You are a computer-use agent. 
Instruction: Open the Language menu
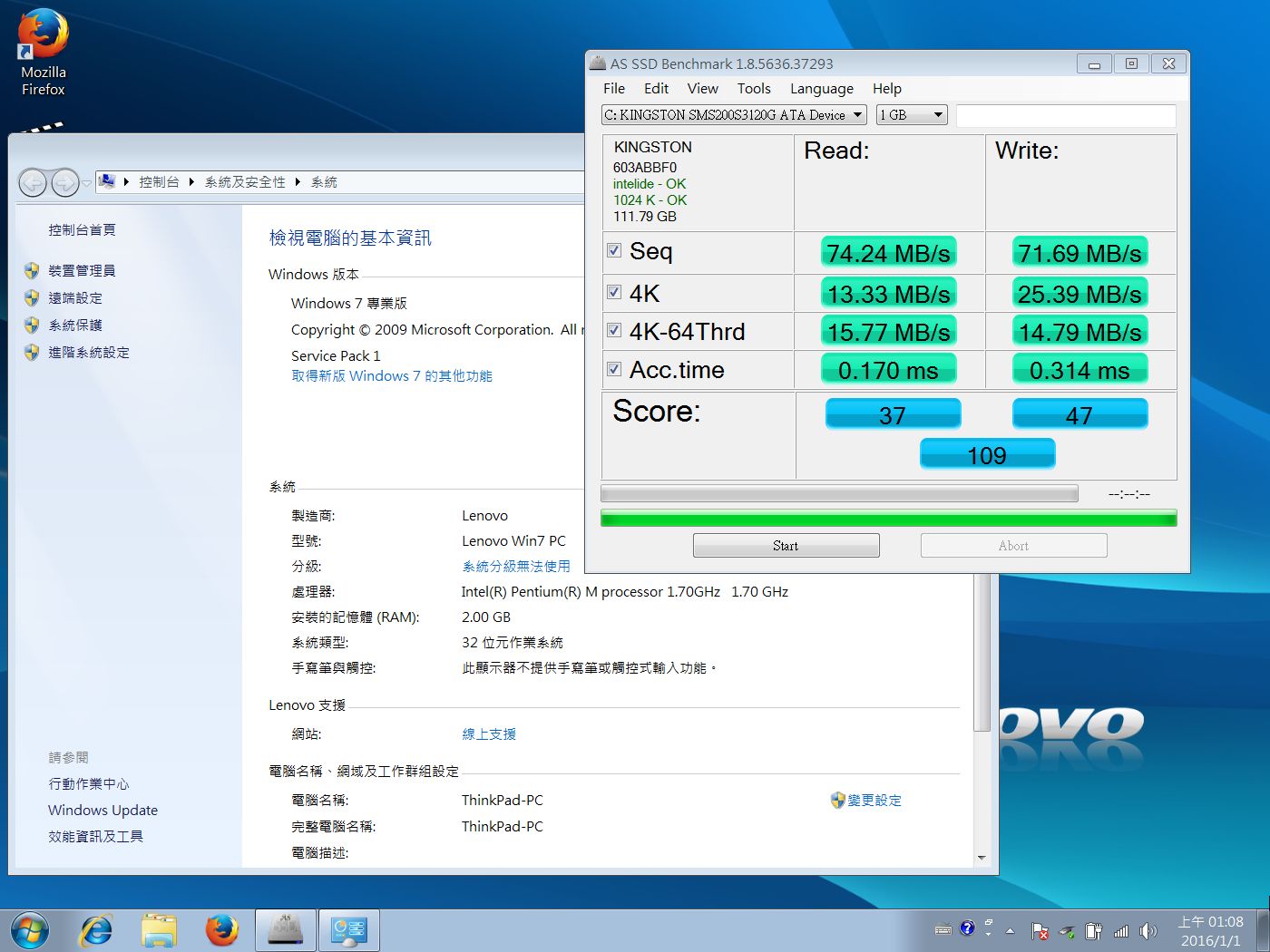tap(821, 89)
